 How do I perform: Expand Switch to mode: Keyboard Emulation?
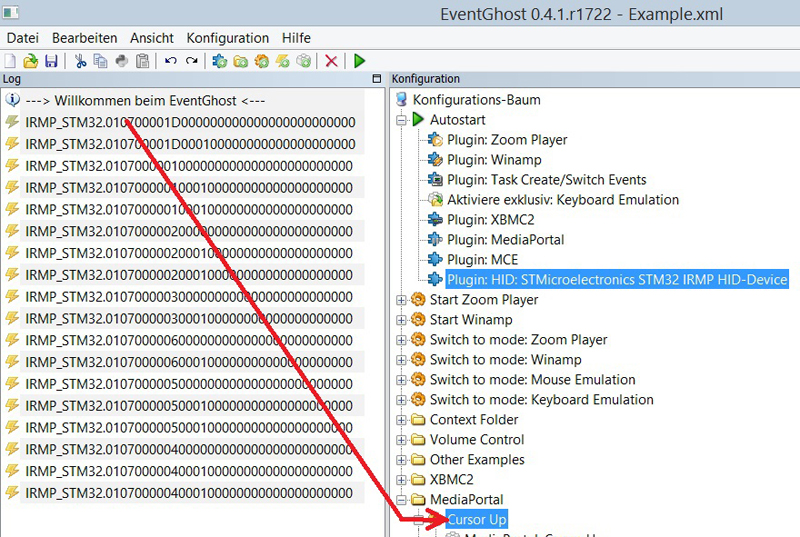[402, 400]
